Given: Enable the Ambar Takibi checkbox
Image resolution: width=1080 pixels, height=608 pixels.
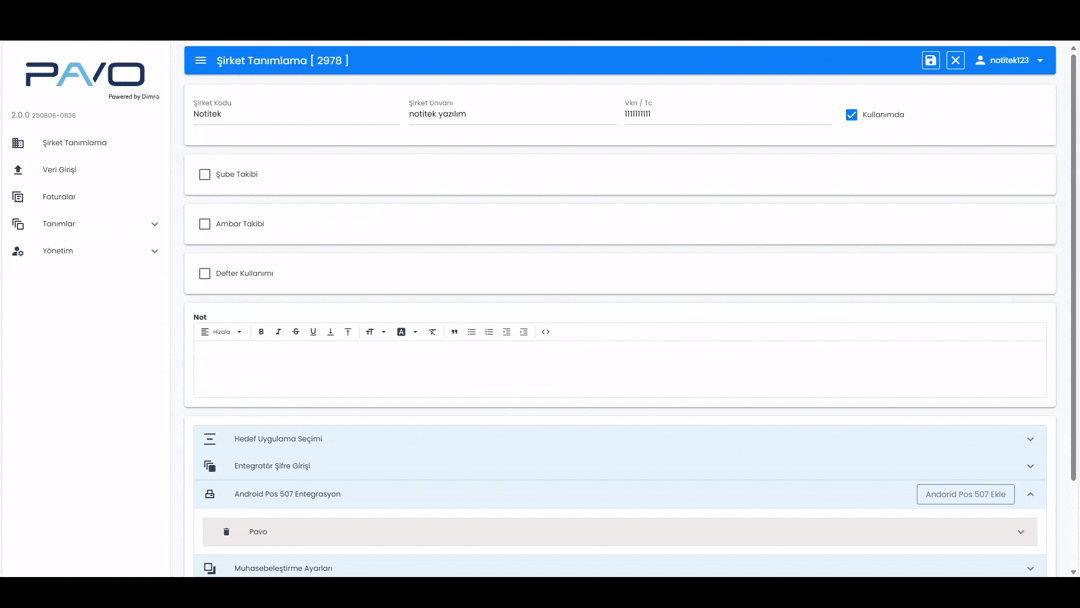Looking at the screenshot, I should 205,224.
